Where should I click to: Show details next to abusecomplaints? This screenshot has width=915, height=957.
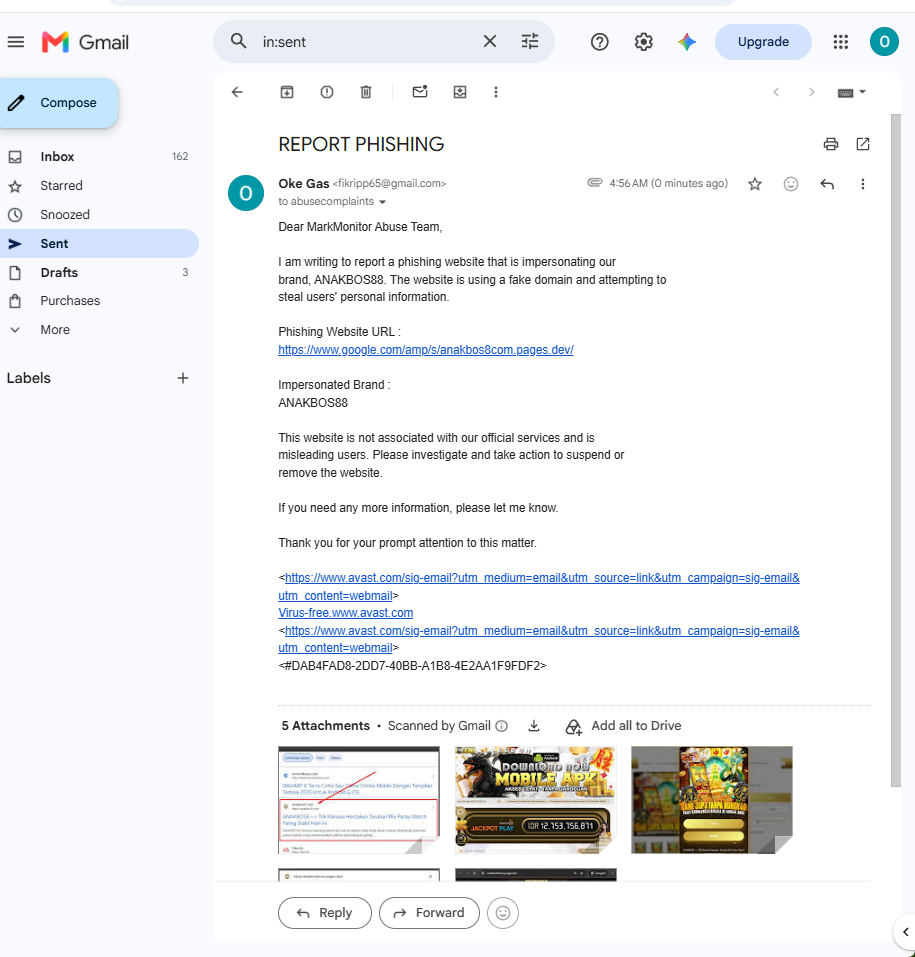(383, 202)
